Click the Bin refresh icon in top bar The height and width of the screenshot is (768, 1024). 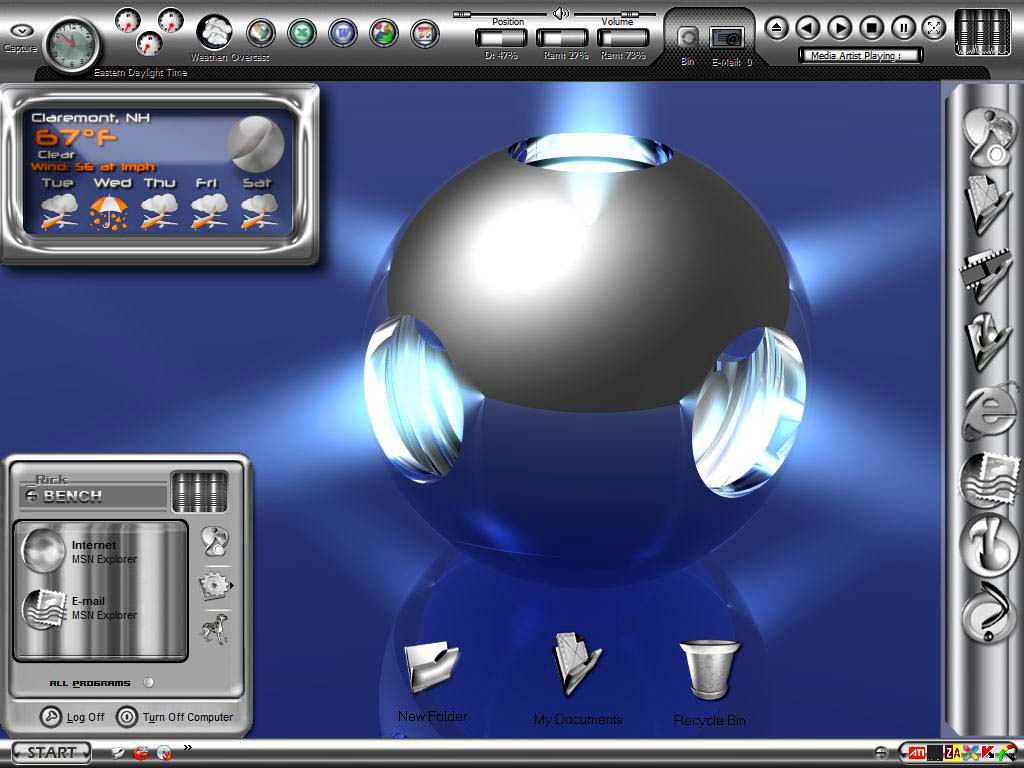click(x=687, y=38)
